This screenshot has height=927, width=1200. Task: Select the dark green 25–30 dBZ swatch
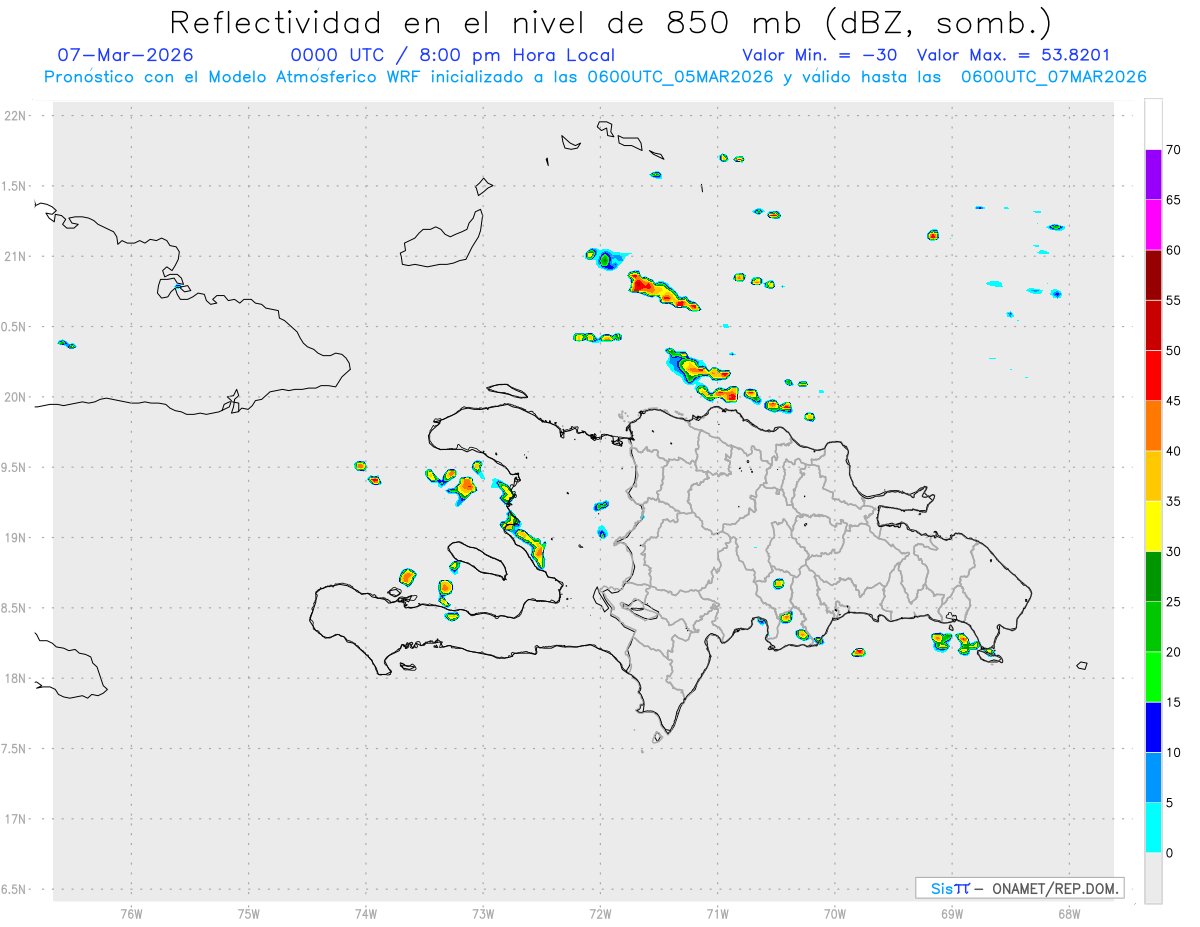coord(1153,576)
